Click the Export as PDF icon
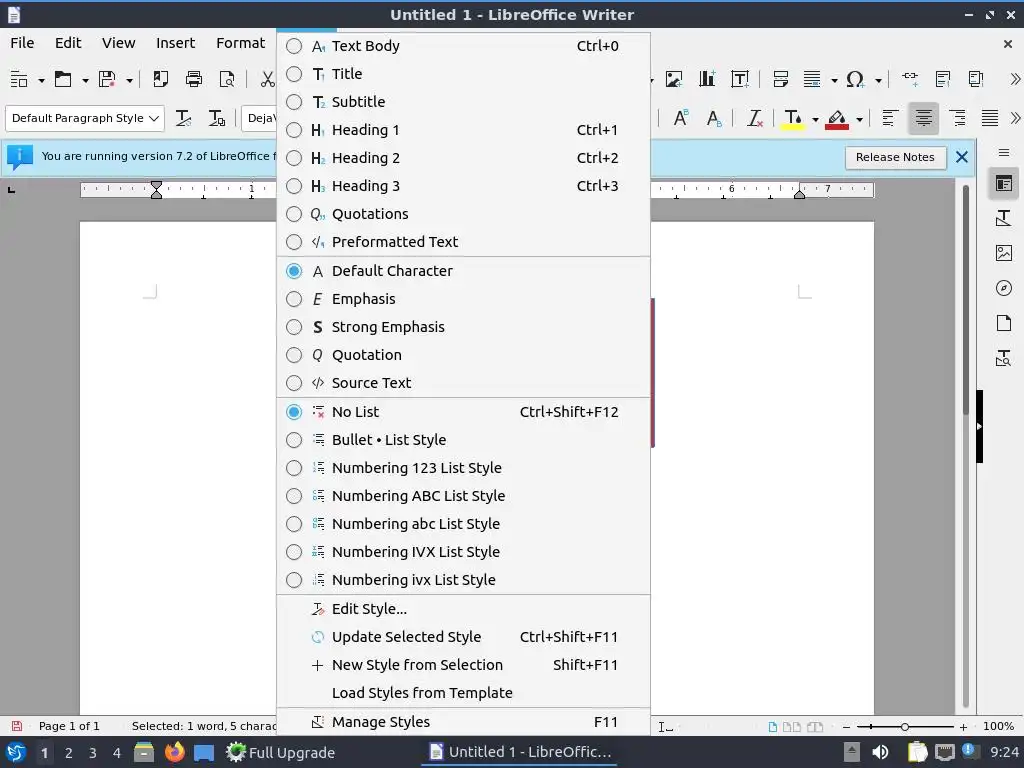The width and height of the screenshot is (1024, 768). coord(161,80)
